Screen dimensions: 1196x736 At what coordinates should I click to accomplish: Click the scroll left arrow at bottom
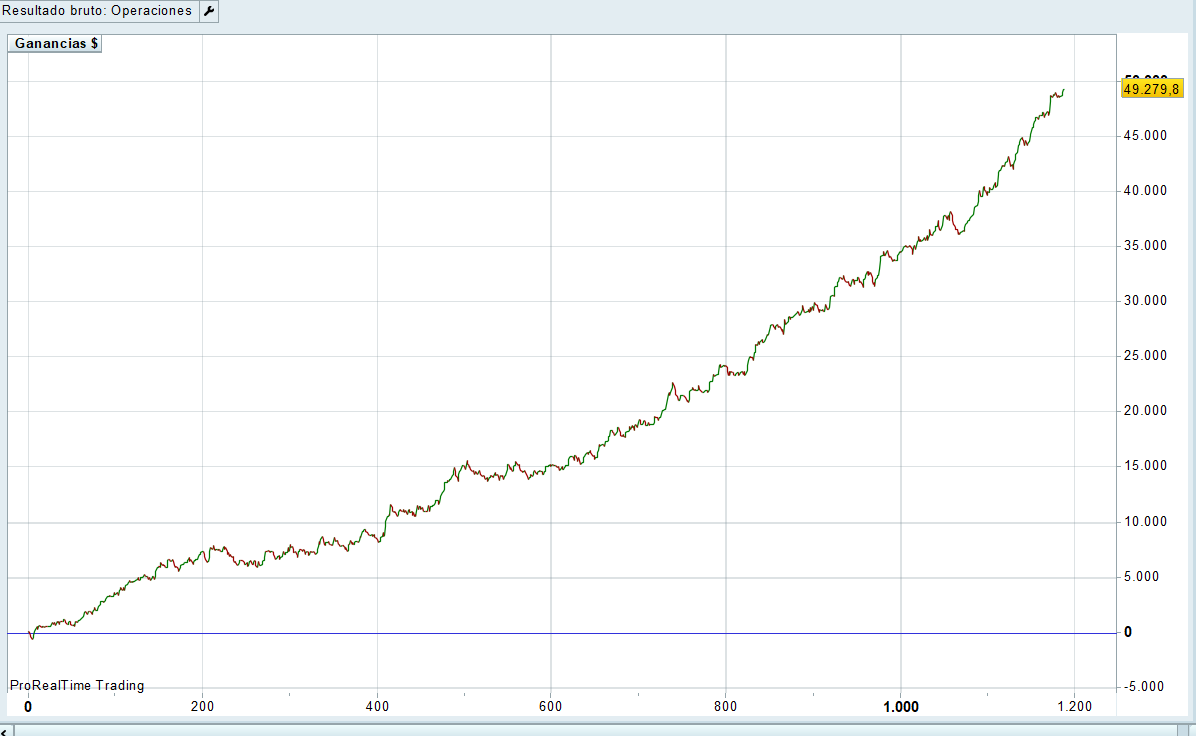coord(6,731)
